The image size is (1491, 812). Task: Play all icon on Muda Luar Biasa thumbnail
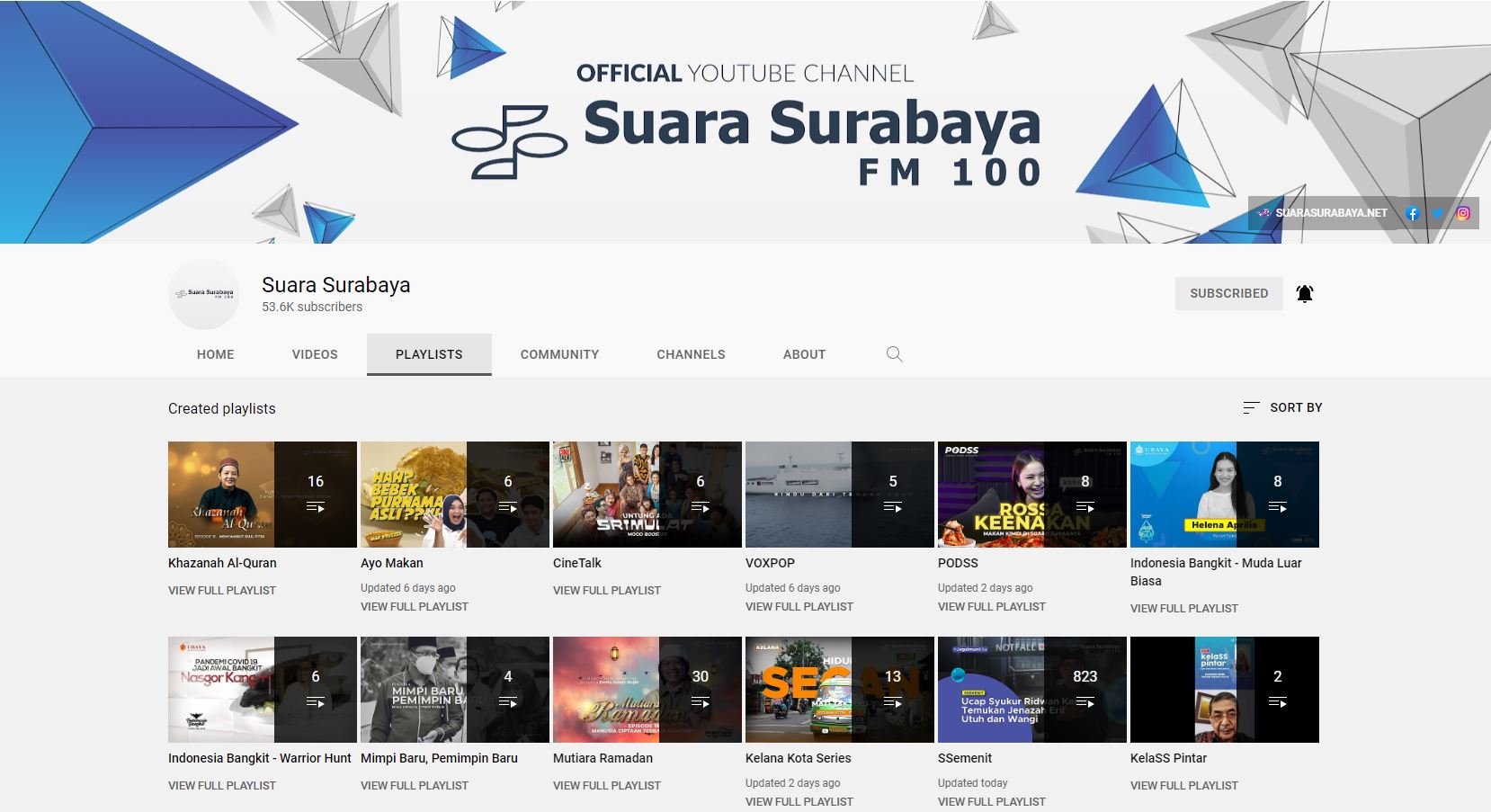[1278, 507]
